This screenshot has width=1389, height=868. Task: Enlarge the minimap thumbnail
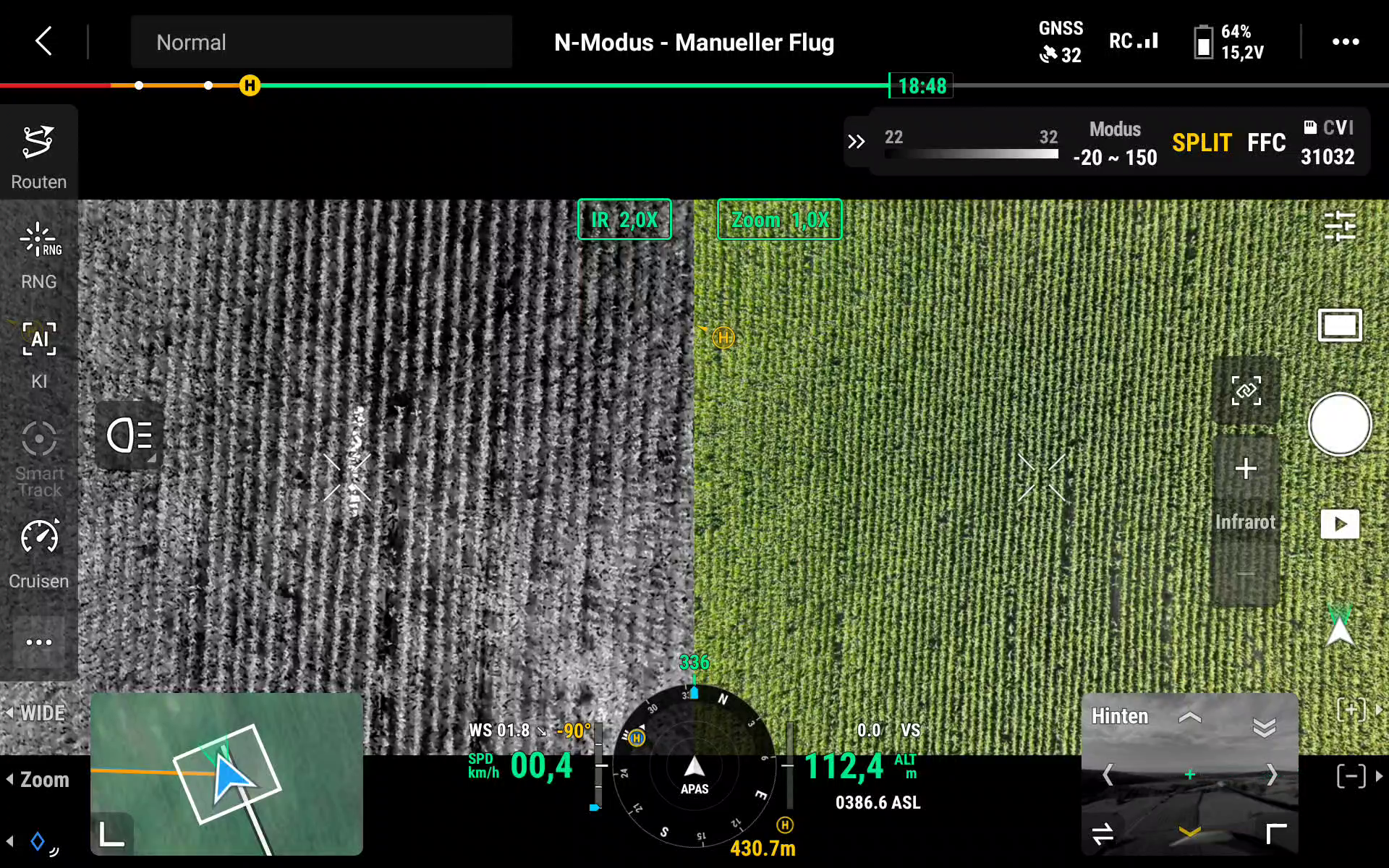pyautogui.click(x=111, y=834)
